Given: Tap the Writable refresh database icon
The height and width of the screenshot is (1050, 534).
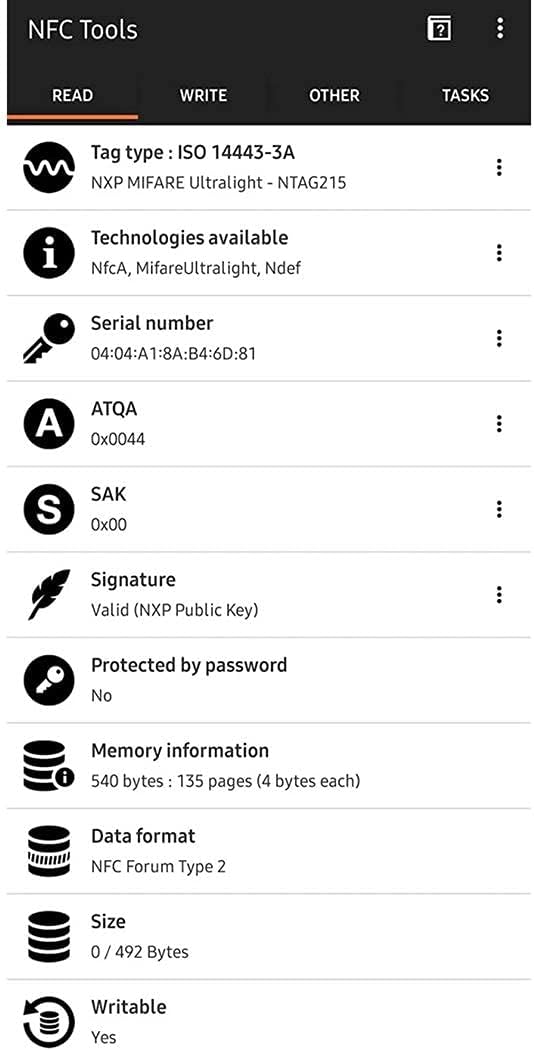Looking at the screenshot, I should (x=49, y=1022).
